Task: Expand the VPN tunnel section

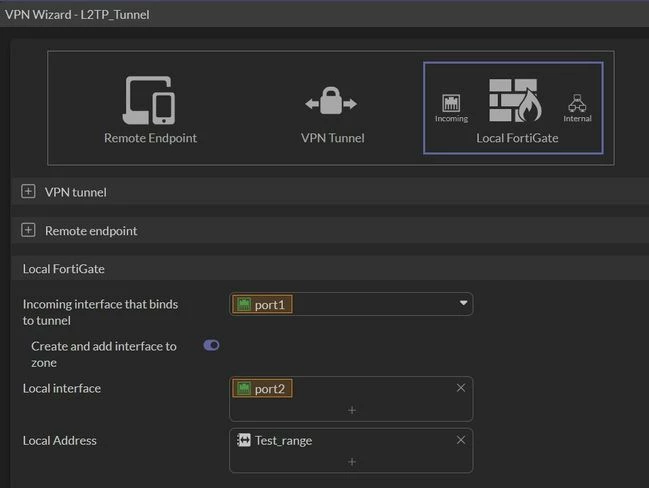Action: tap(28, 191)
